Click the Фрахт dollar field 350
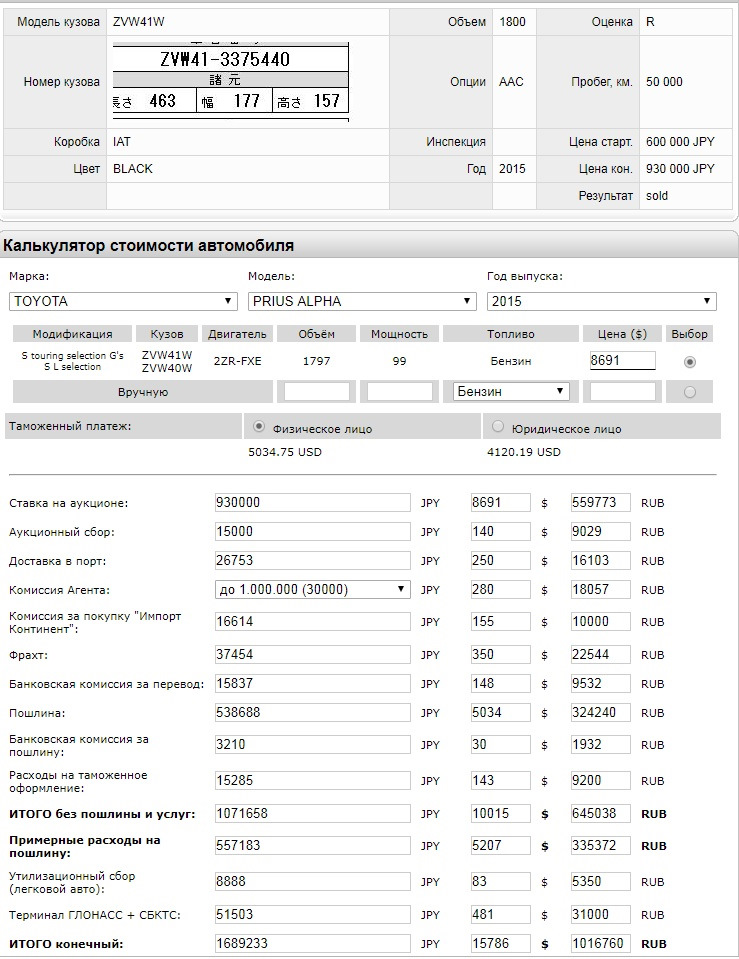Viewport: 739px width, 959px height. coord(500,654)
